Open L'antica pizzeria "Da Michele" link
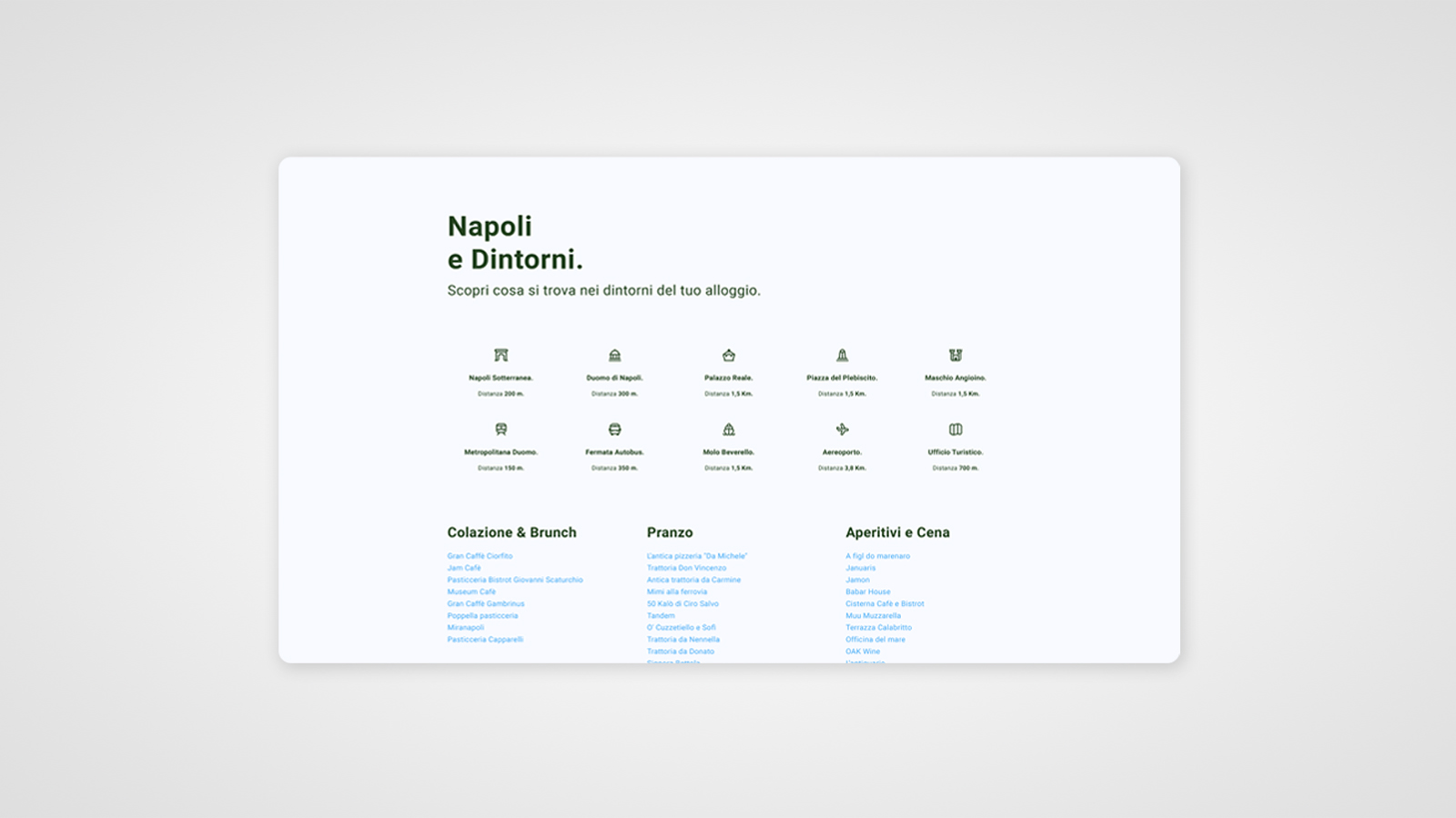The image size is (1456, 818). (x=697, y=556)
